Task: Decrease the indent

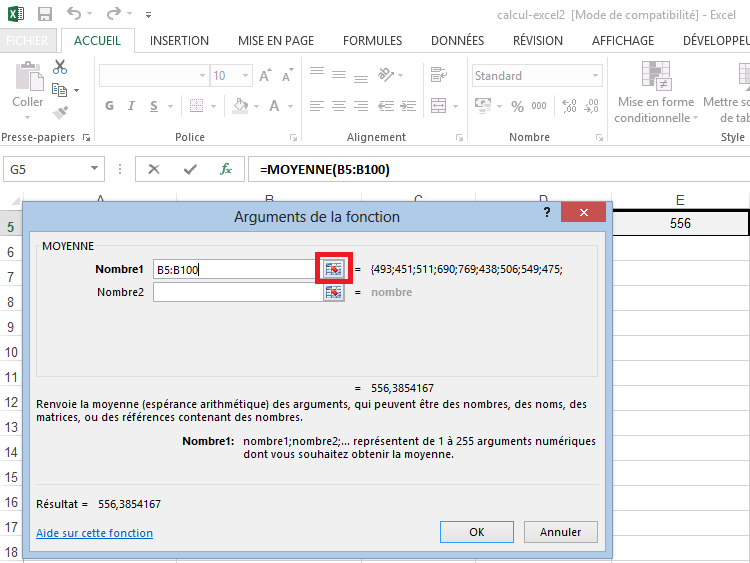Action: click(x=386, y=106)
